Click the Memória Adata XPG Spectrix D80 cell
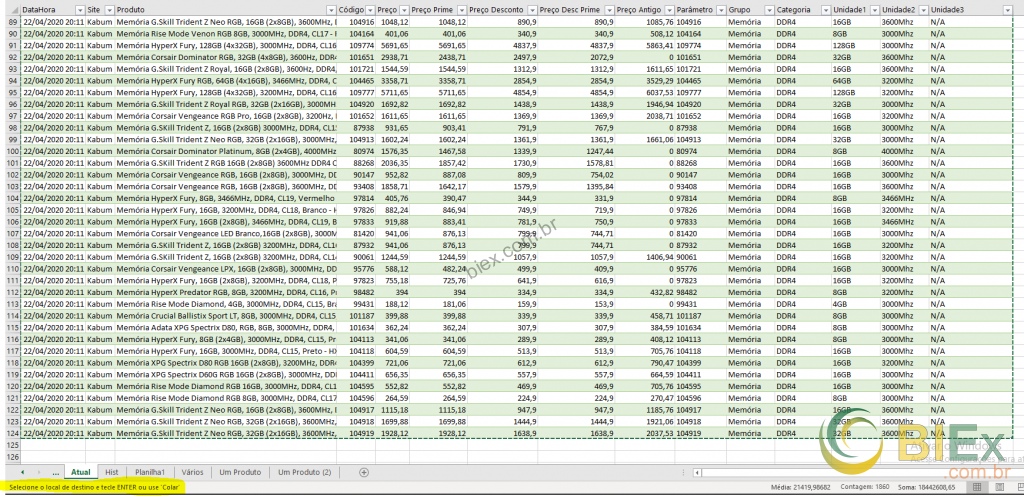Viewport: 1024px width, 496px height. pos(226,327)
